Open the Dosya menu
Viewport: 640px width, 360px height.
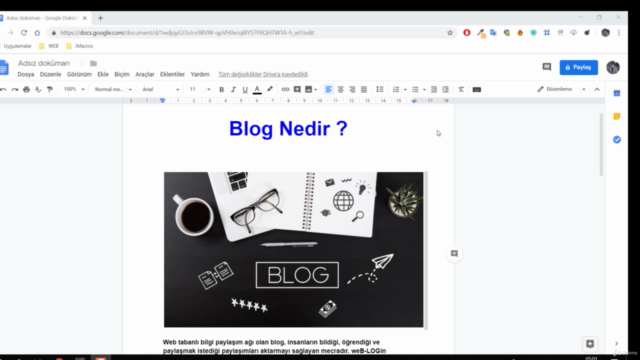(x=26, y=74)
